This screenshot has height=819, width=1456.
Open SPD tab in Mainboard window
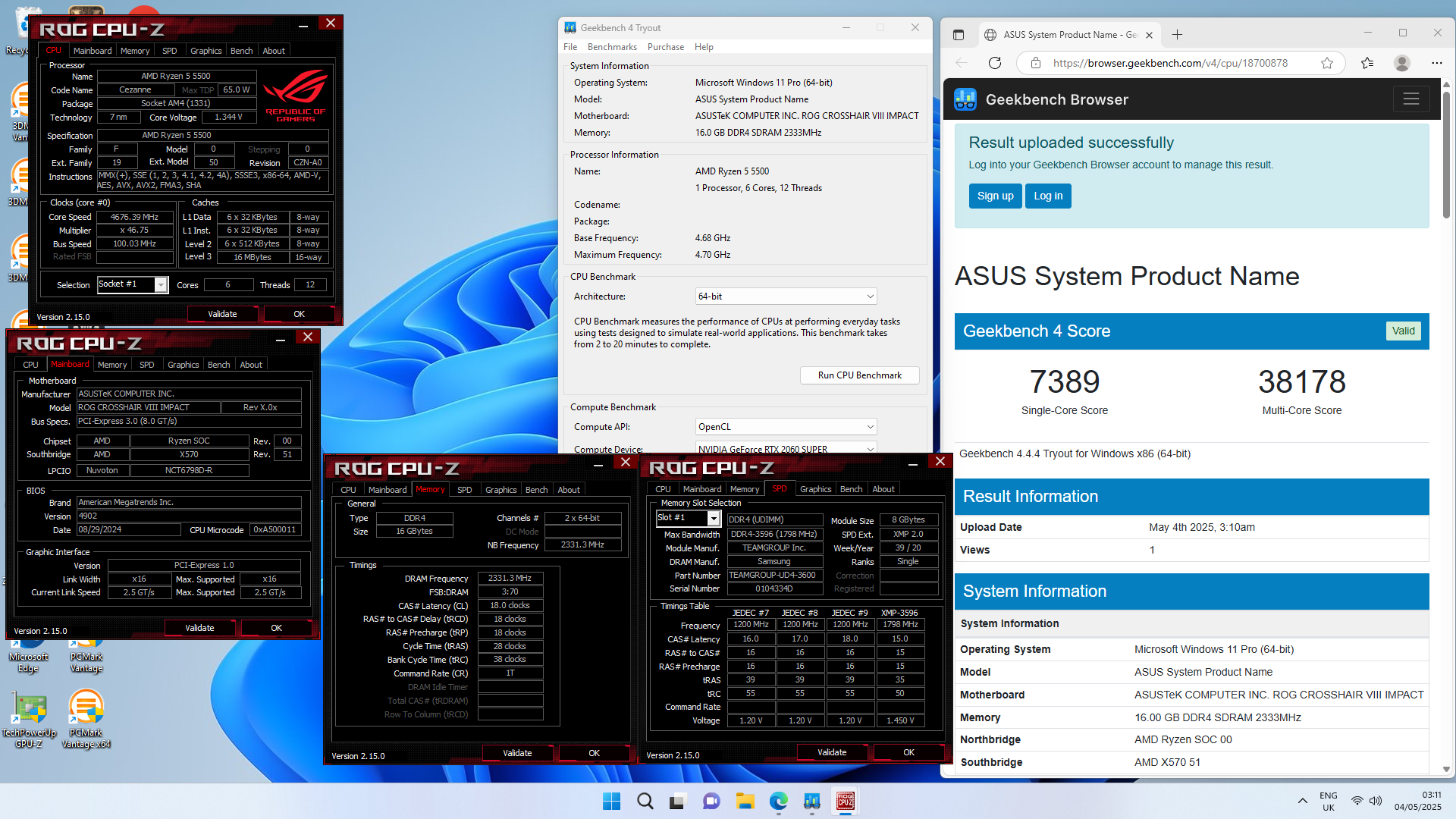click(x=147, y=365)
